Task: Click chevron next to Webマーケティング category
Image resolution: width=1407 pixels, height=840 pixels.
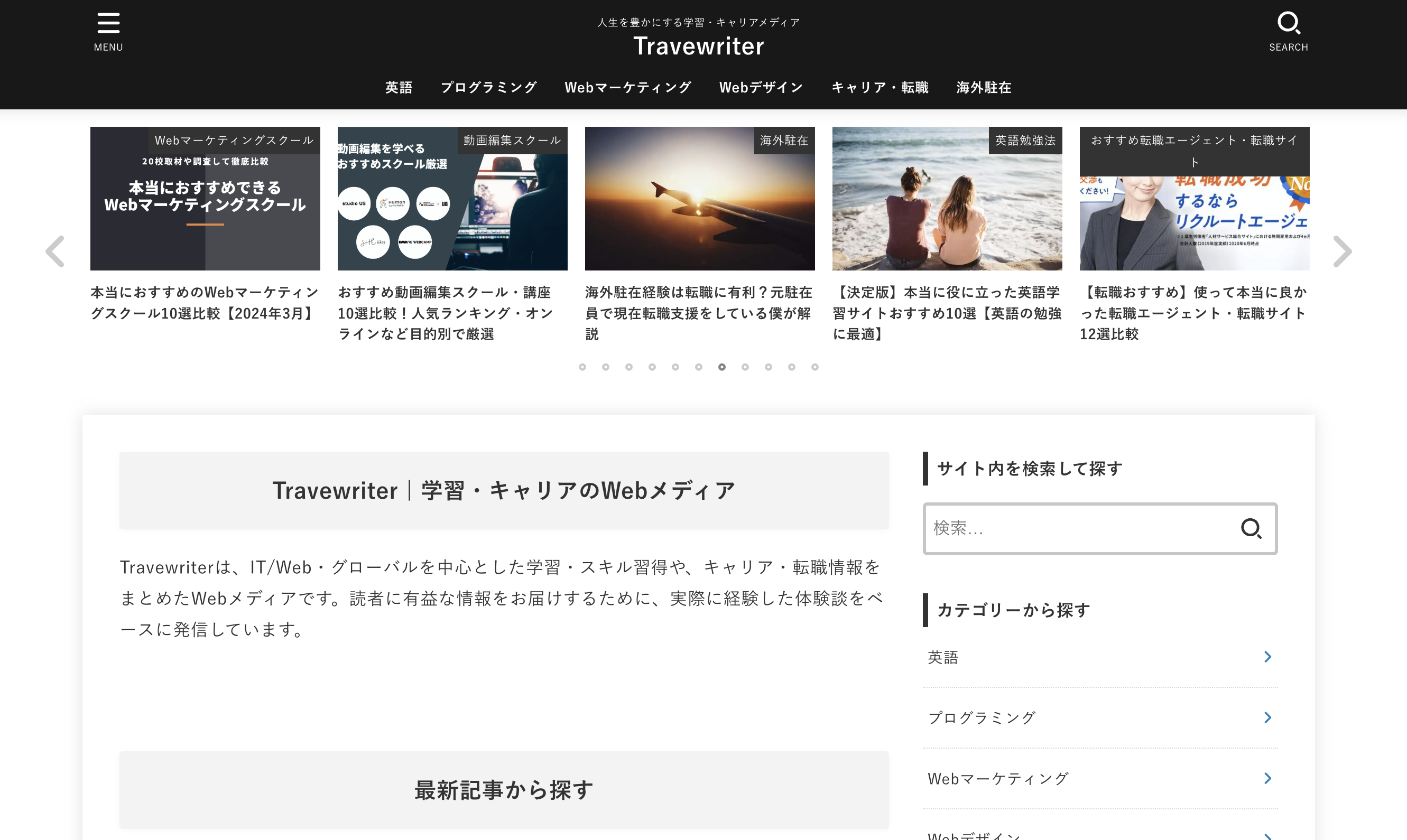Action: tap(1267, 778)
